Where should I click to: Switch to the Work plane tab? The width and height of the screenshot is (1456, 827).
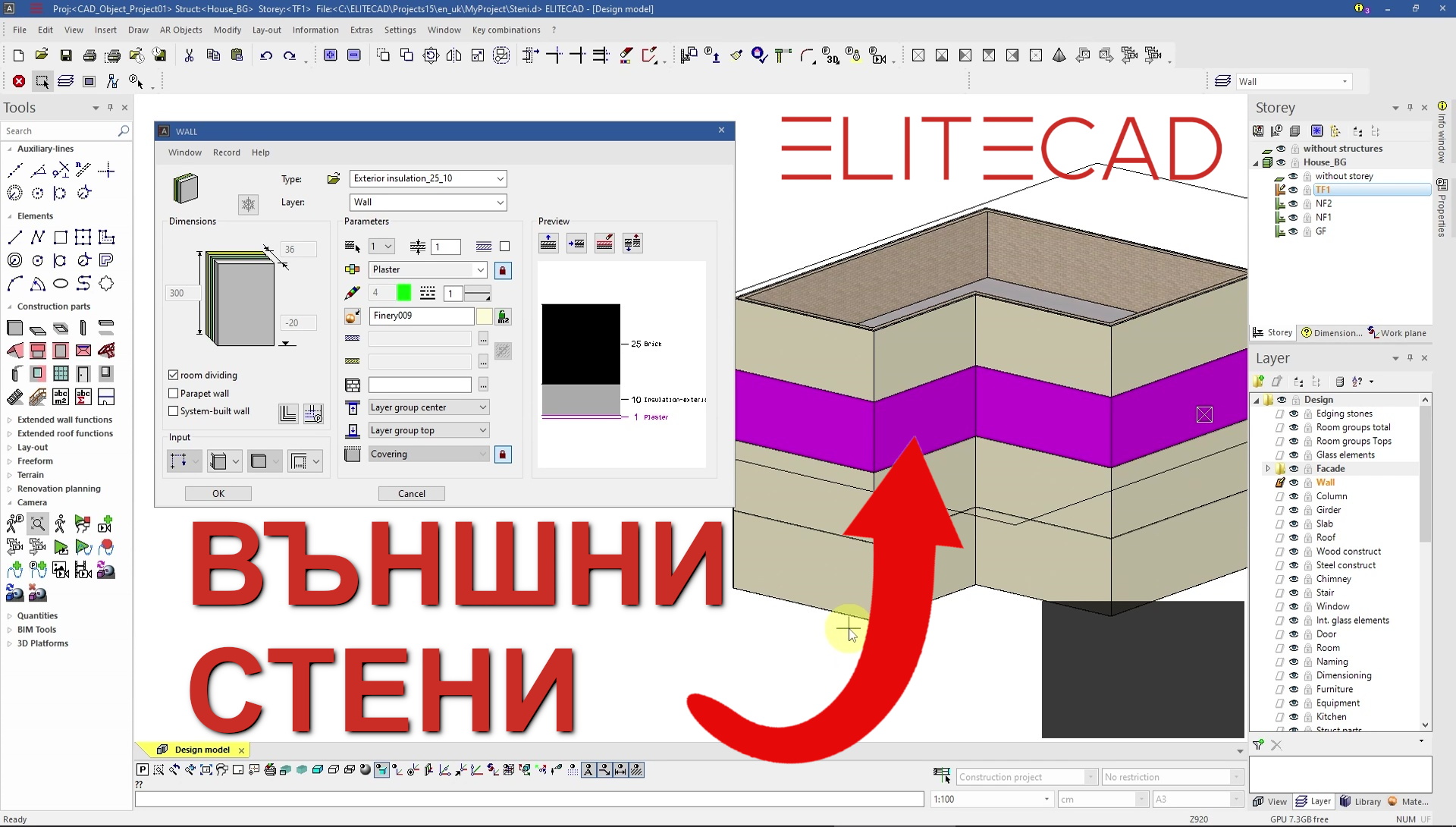click(x=1397, y=333)
